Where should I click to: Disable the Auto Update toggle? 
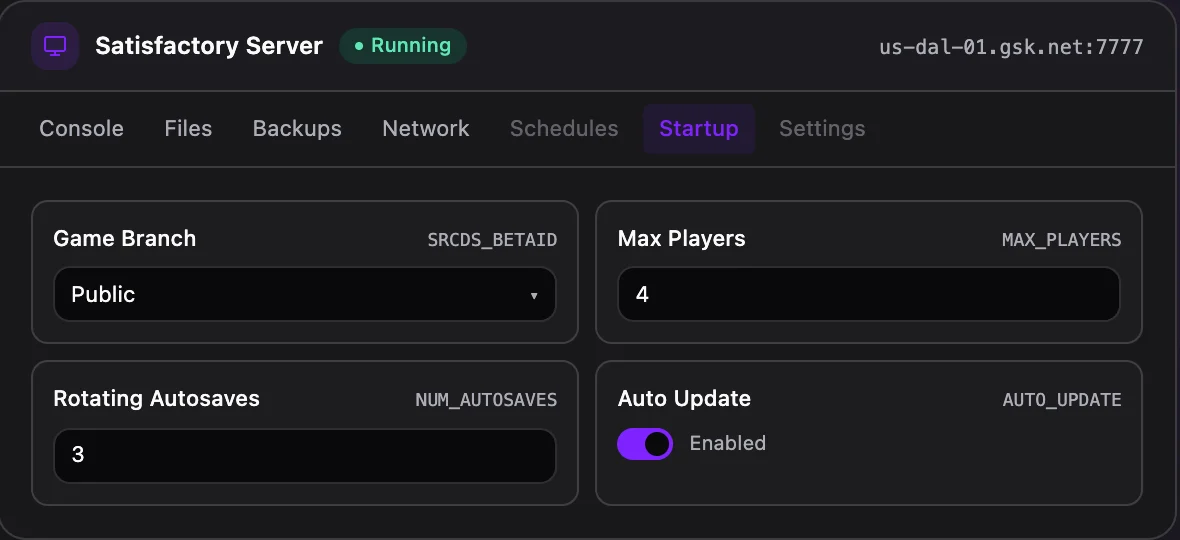pyautogui.click(x=645, y=444)
